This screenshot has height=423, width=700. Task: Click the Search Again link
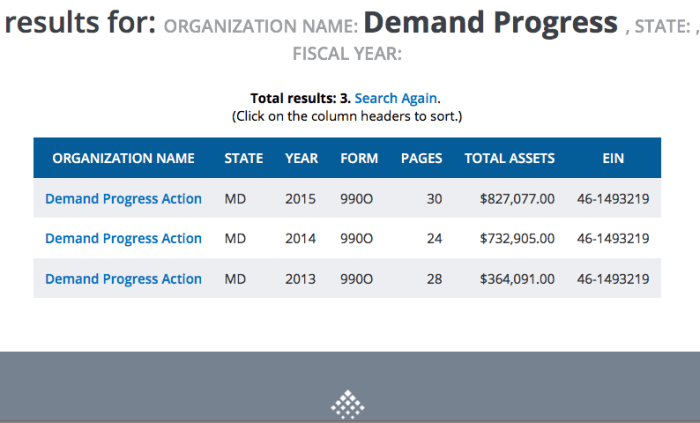pos(396,99)
